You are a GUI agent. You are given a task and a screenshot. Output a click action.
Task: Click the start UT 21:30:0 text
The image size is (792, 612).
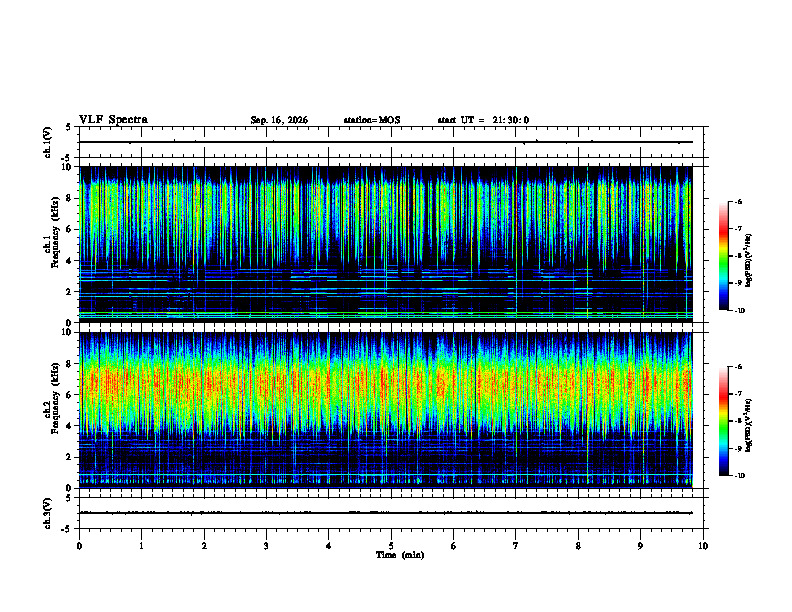(483, 120)
